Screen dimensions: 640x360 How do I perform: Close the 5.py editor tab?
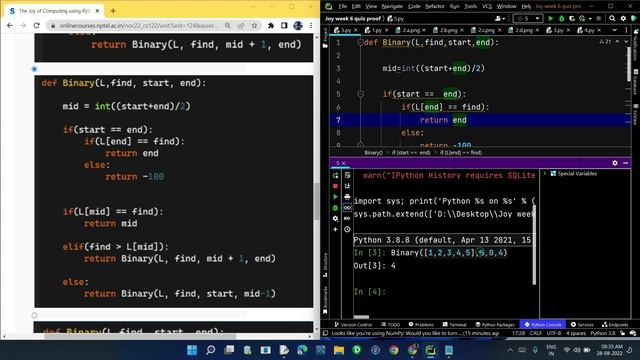(356, 30)
